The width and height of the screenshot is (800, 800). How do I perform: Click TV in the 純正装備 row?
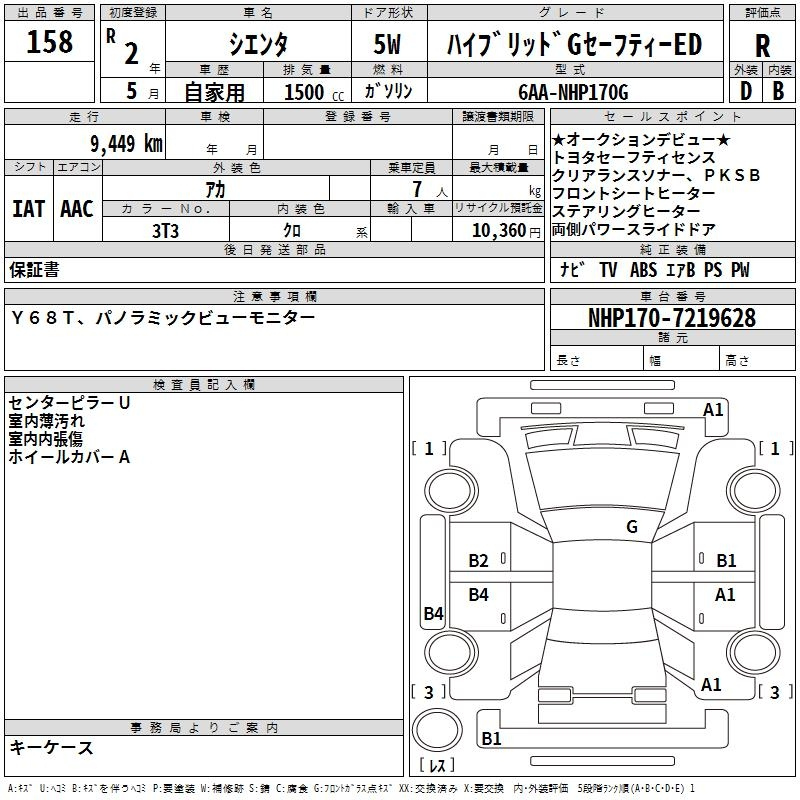608,269
